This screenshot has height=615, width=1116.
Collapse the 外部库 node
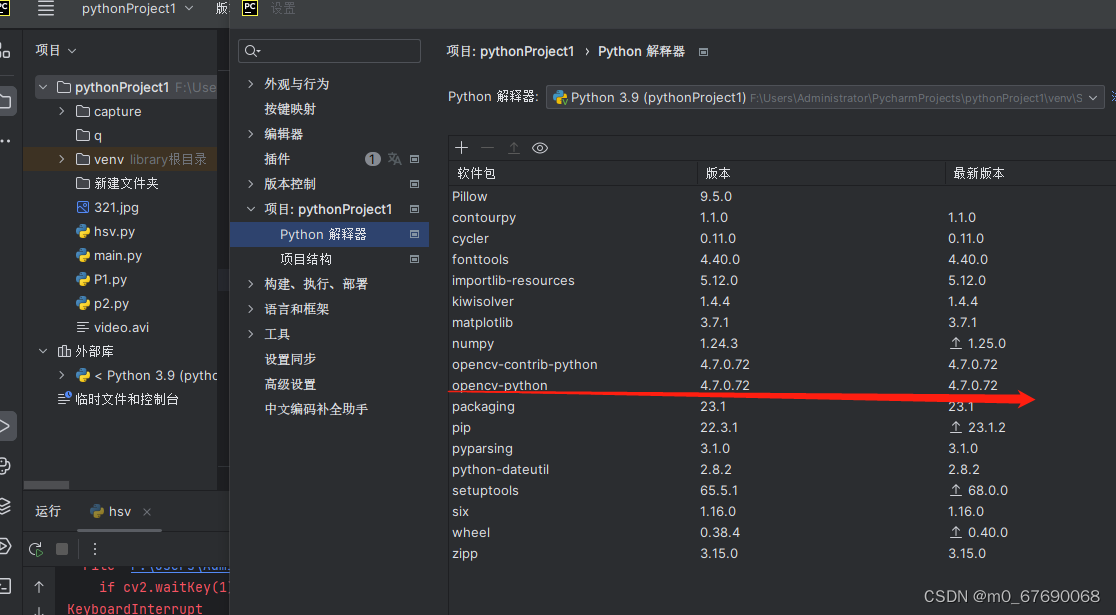43,351
